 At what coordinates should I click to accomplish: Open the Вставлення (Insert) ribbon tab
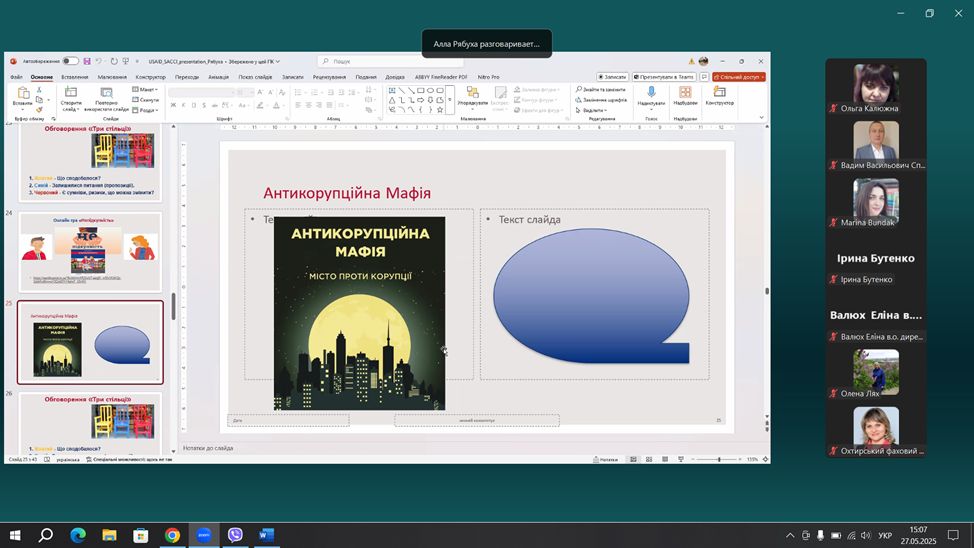(x=74, y=77)
